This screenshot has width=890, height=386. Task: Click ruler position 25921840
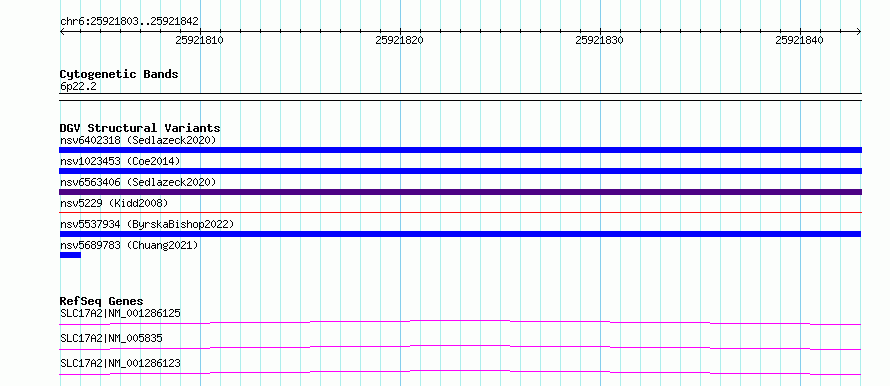click(799, 40)
